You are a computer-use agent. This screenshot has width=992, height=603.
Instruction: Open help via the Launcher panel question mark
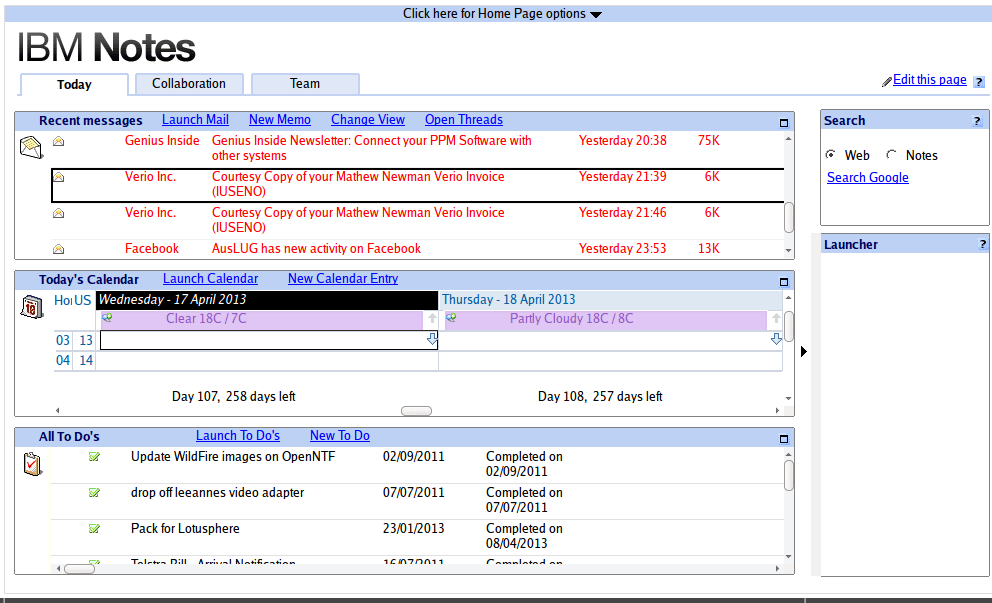tap(981, 243)
